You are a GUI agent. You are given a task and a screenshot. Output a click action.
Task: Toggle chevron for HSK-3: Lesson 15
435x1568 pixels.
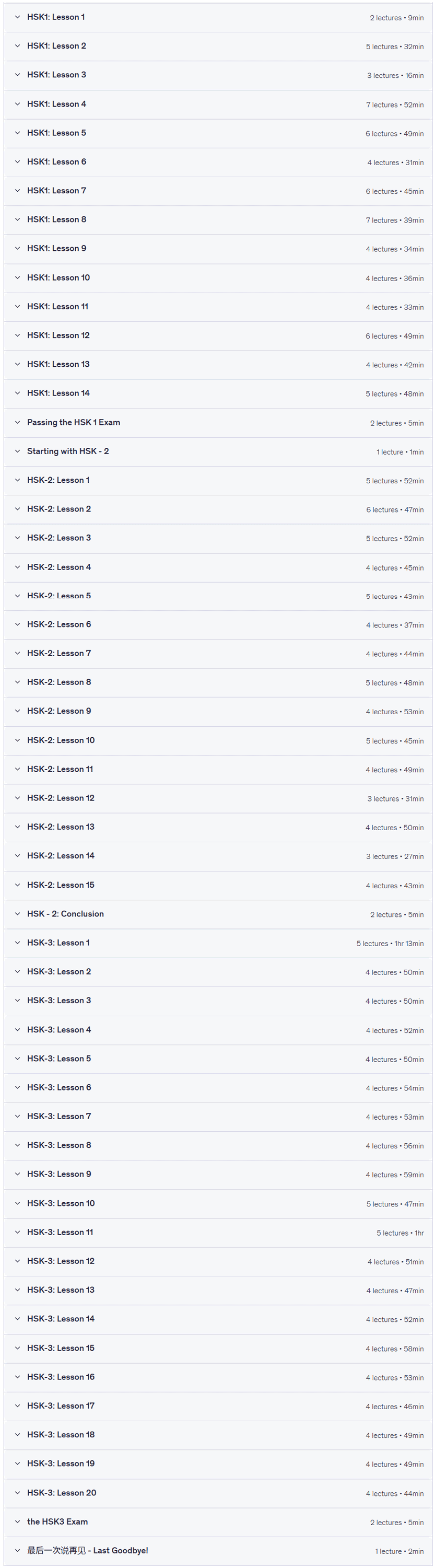click(18, 1348)
